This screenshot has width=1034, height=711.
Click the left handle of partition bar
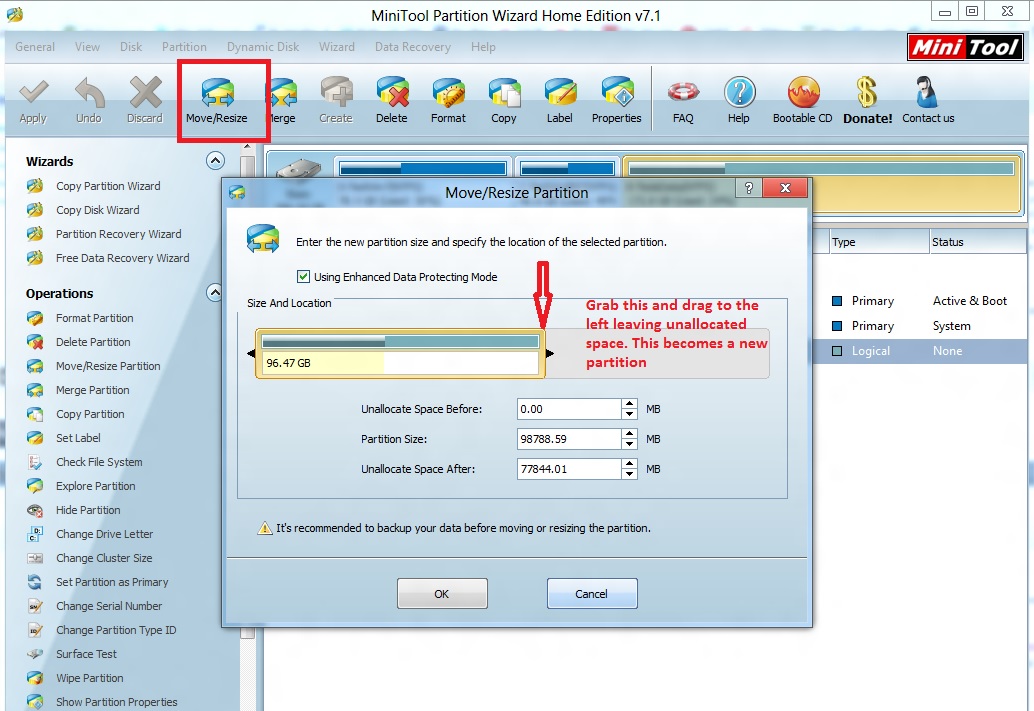click(251, 354)
